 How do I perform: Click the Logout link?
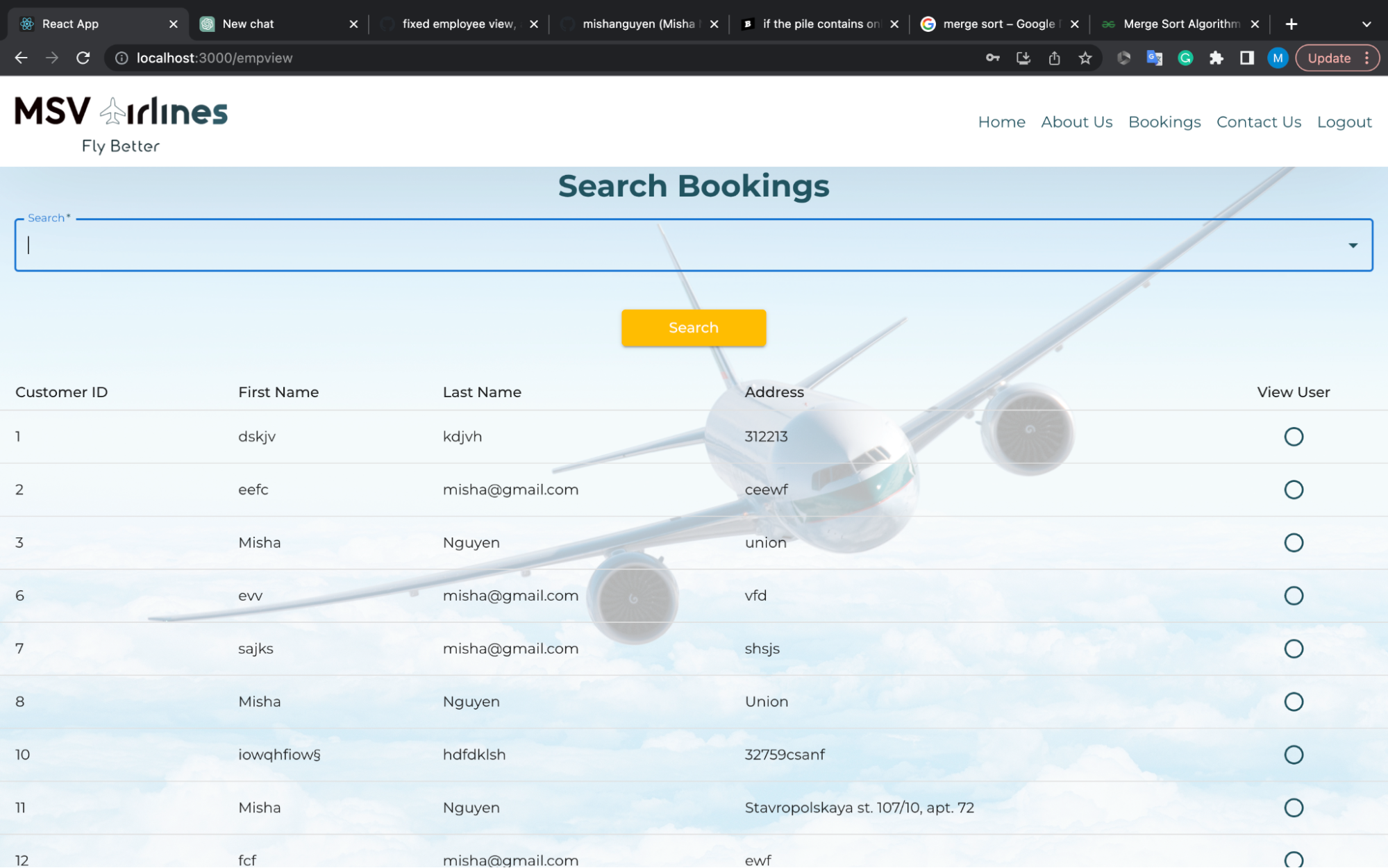[1343, 122]
